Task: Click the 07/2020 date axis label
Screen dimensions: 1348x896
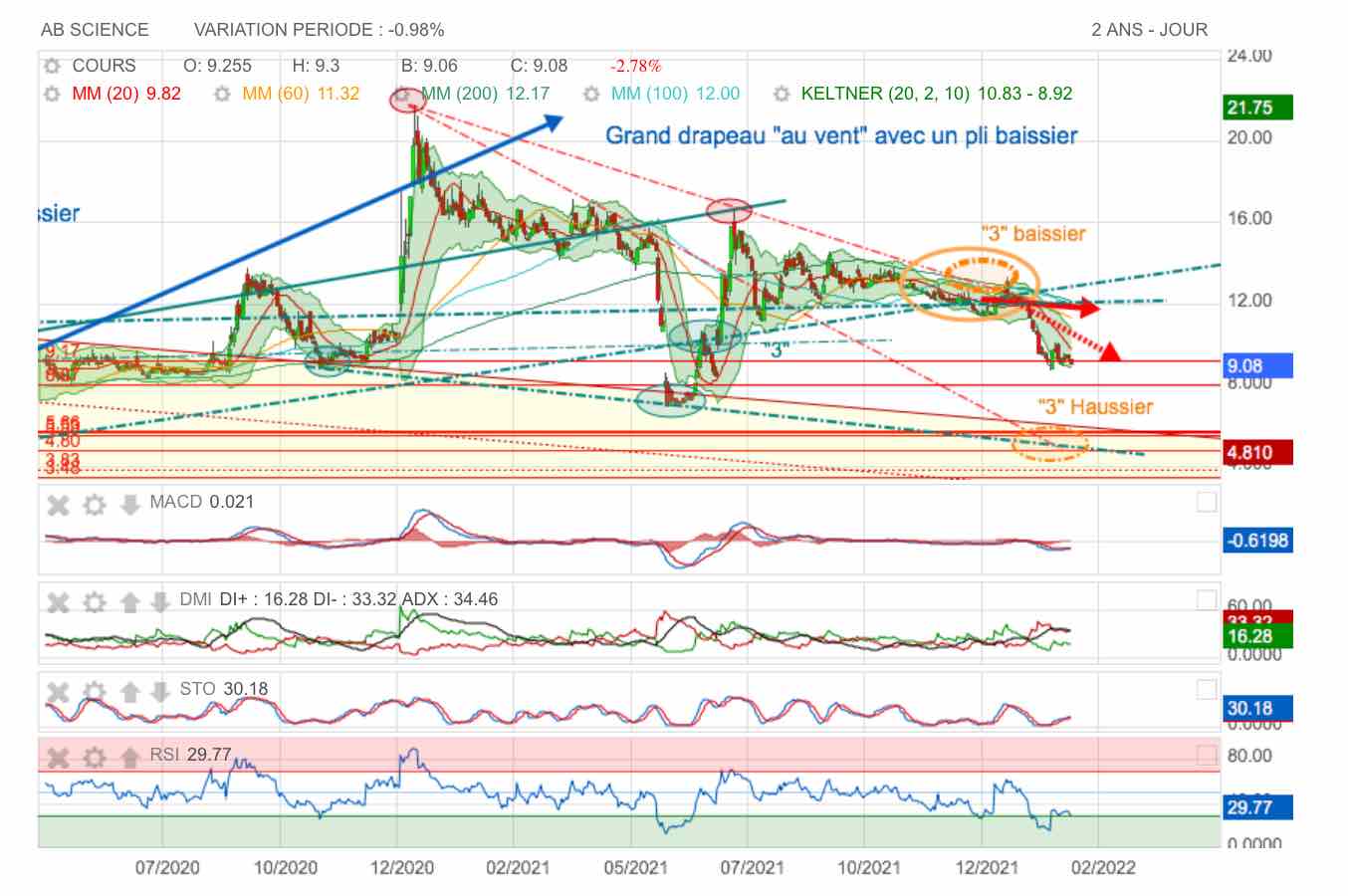Action: pos(167,867)
